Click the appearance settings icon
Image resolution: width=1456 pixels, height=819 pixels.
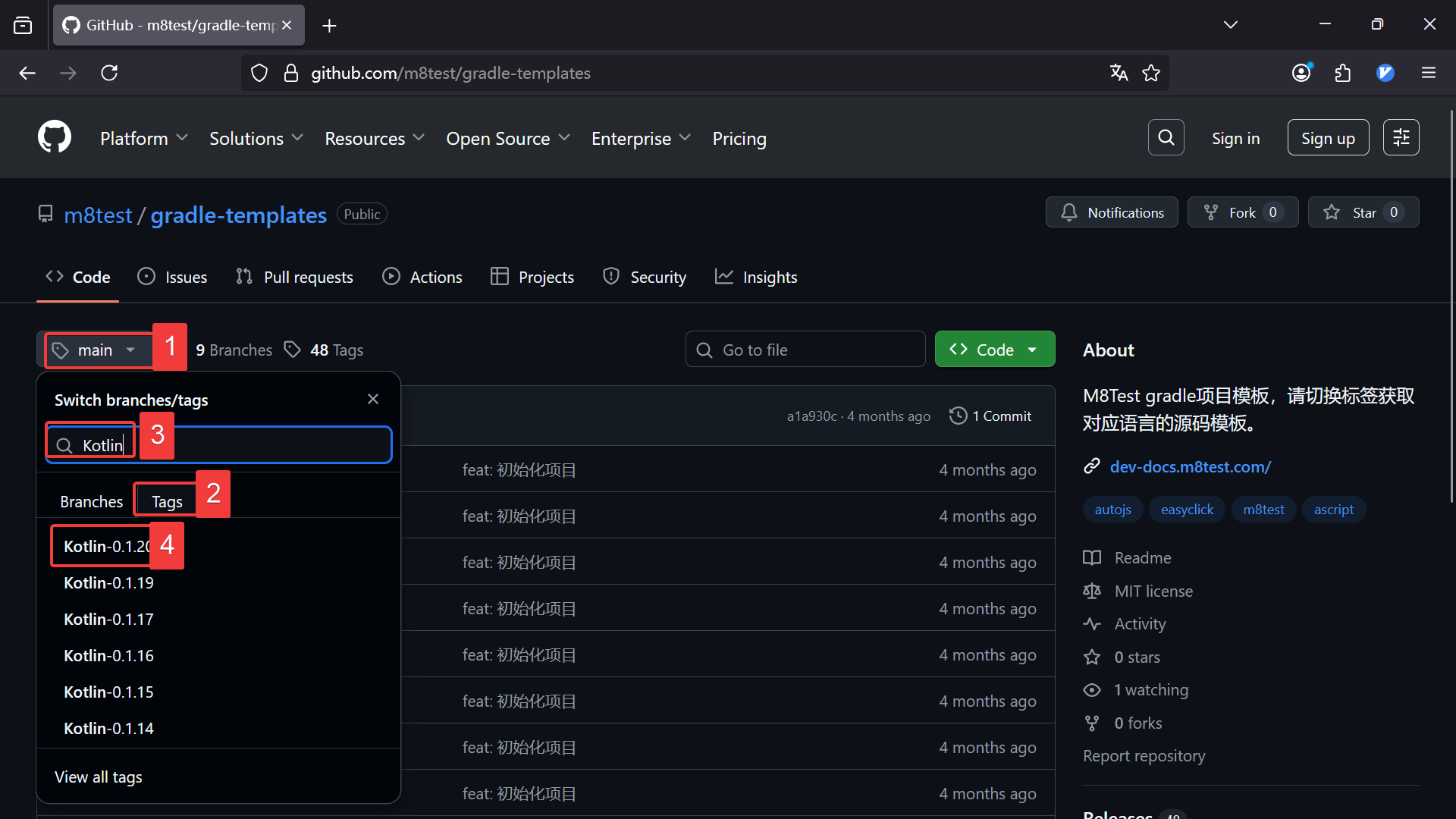[1401, 137]
